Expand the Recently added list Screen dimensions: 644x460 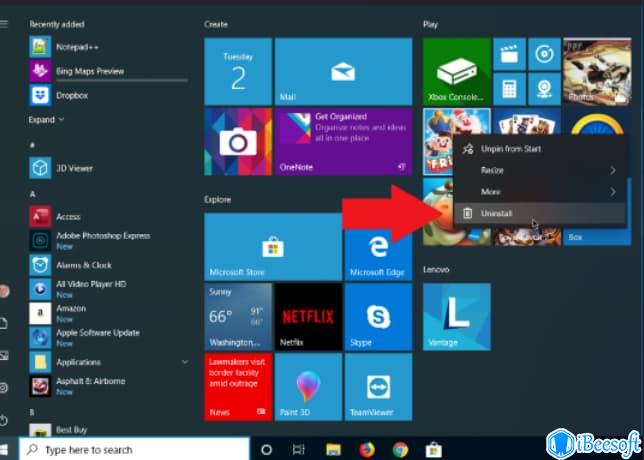tap(46, 120)
